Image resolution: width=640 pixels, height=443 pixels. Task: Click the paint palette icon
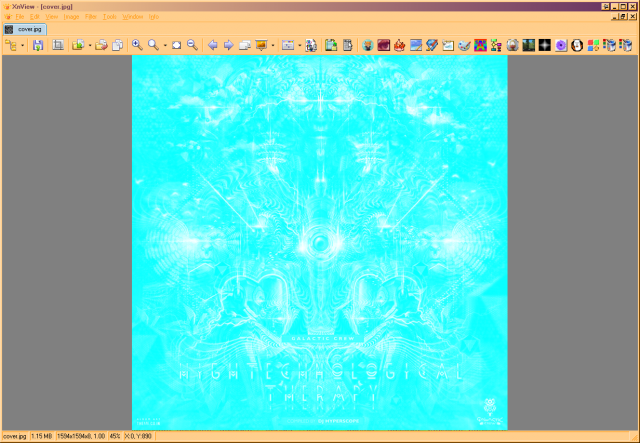pos(464,45)
